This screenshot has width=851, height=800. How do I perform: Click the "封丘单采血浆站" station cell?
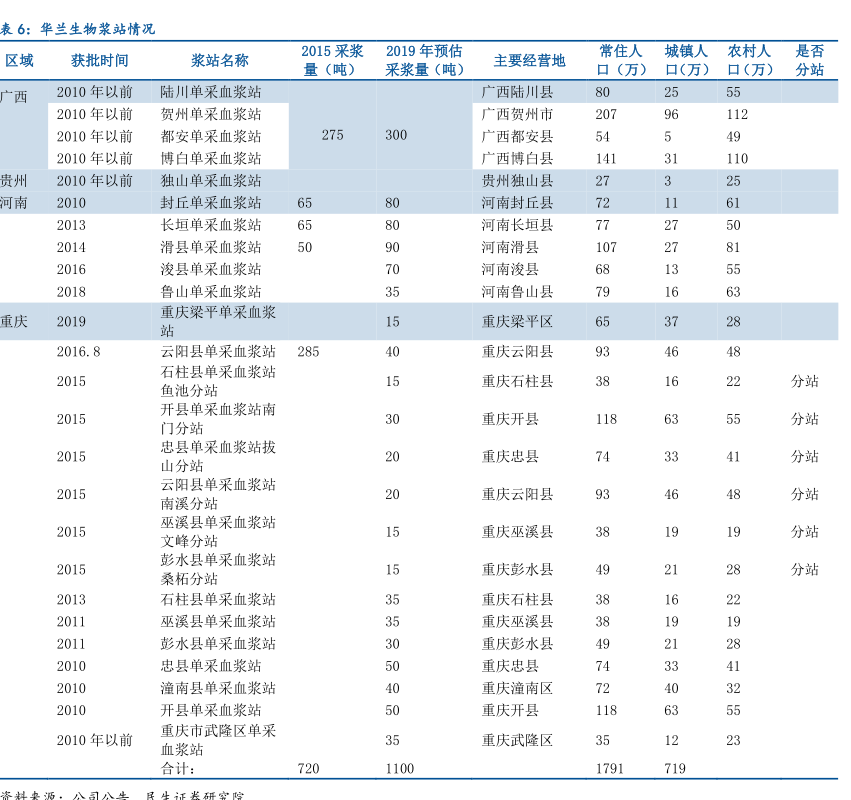211,203
